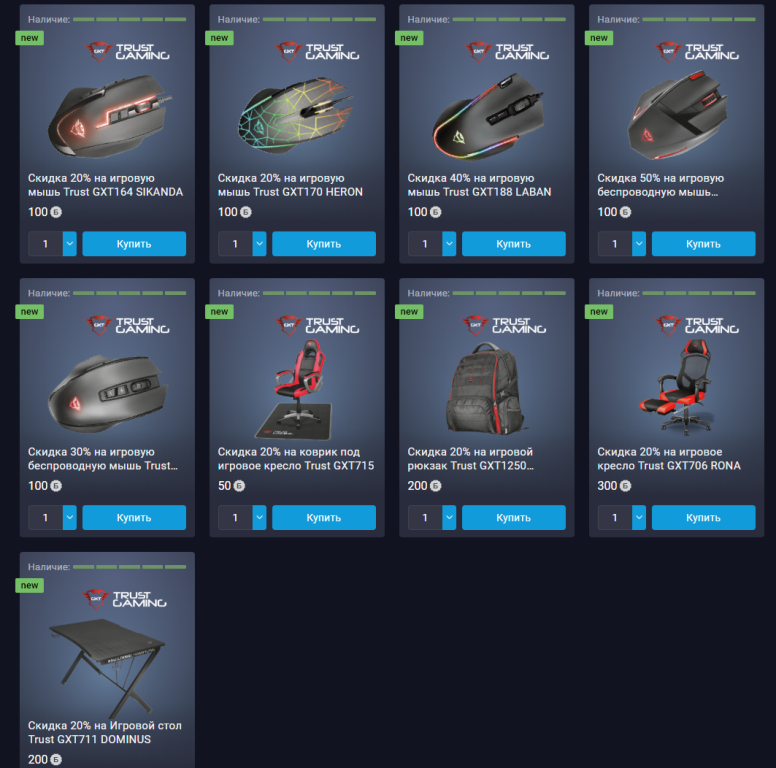
Task: Buy the 50% wireless mouse discount
Action: (704, 244)
